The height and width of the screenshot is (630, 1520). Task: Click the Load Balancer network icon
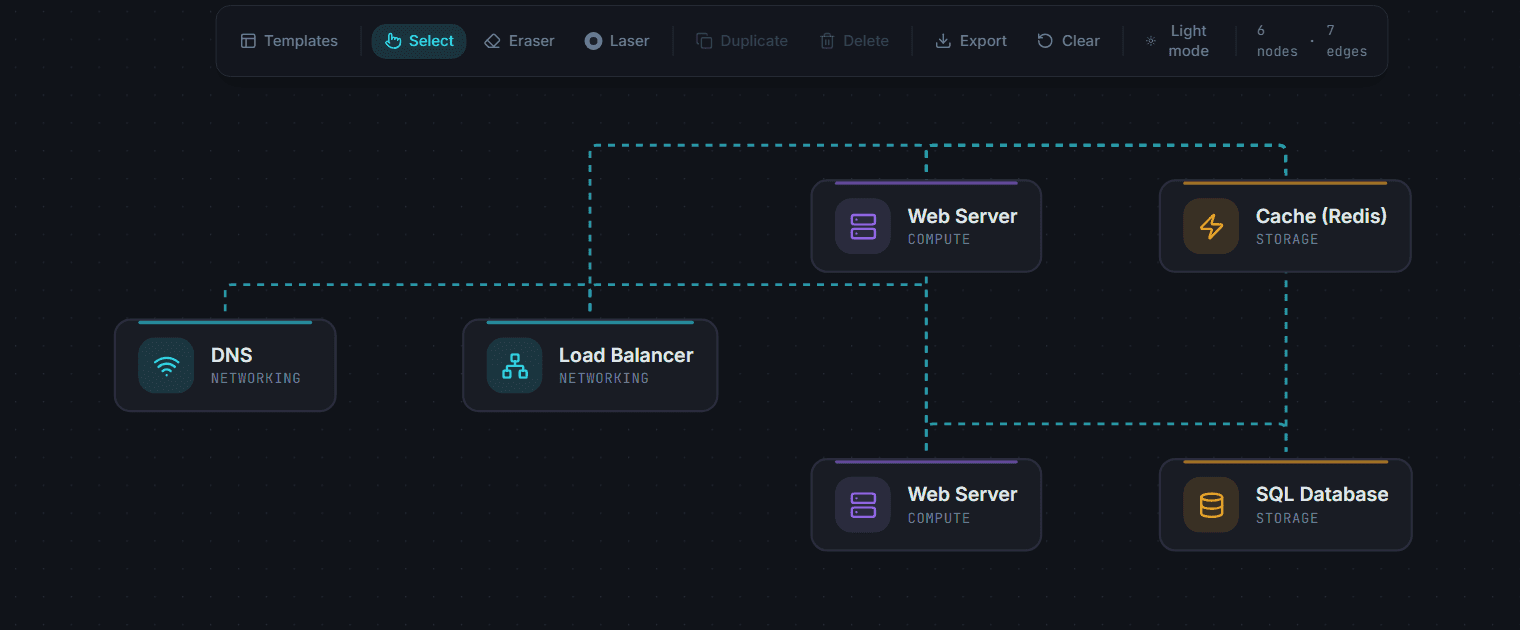[514, 366]
